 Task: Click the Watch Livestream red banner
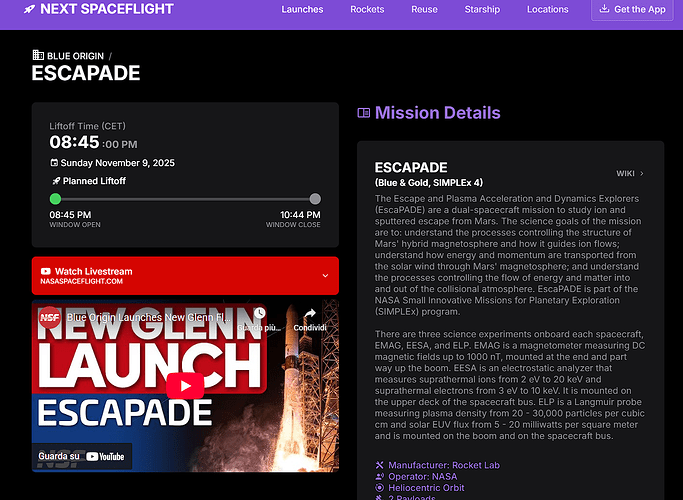(185, 276)
